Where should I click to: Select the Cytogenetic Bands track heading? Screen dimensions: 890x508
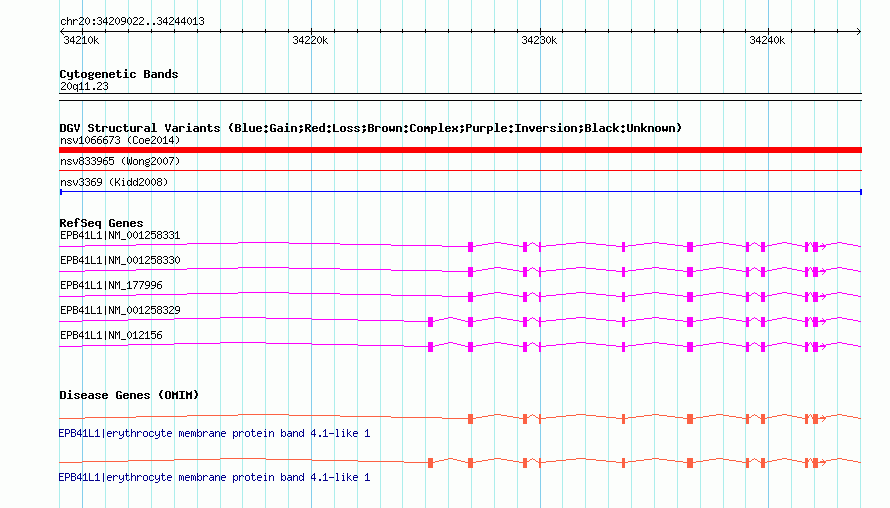[119, 74]
